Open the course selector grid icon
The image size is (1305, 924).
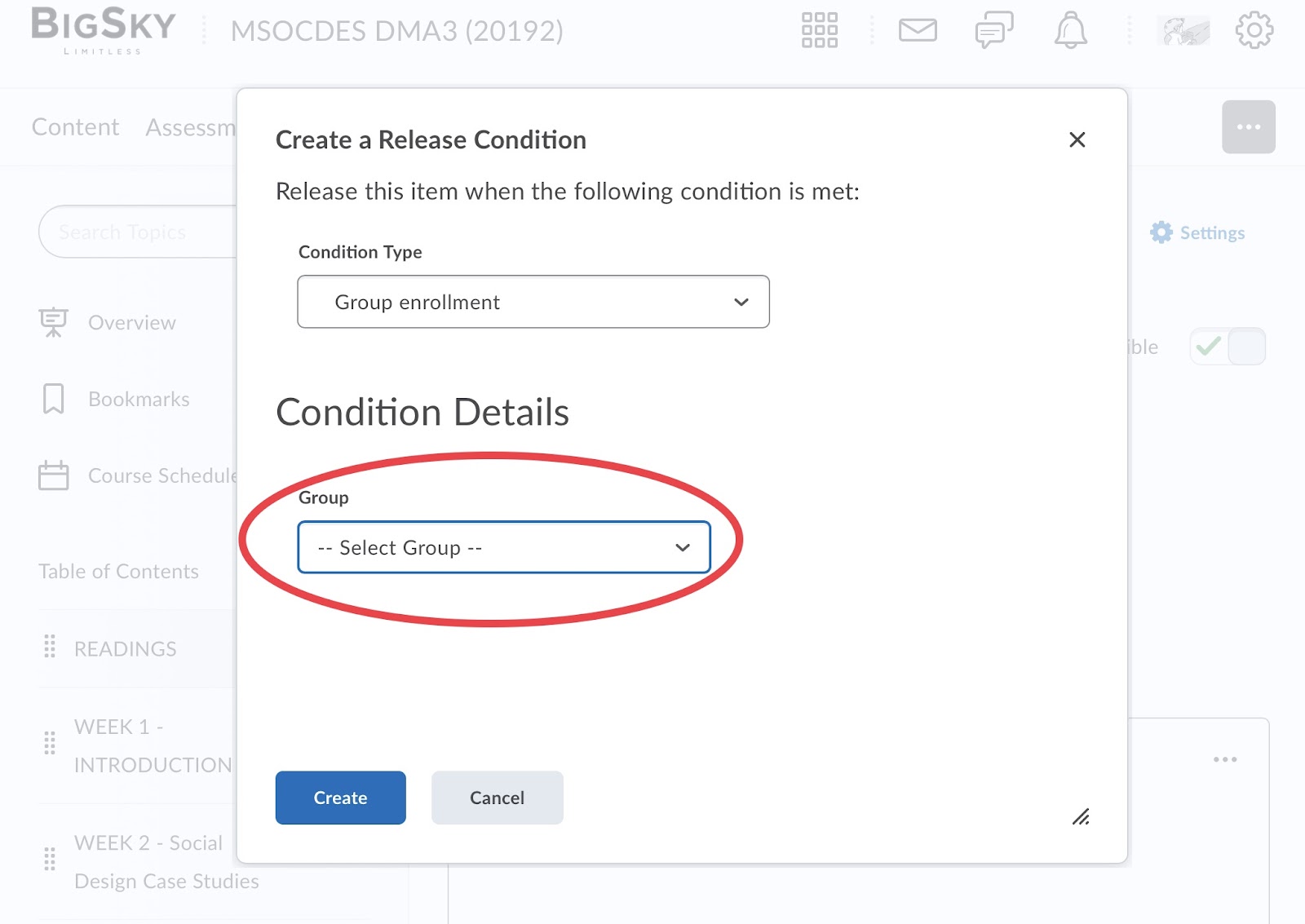point(820,30)
